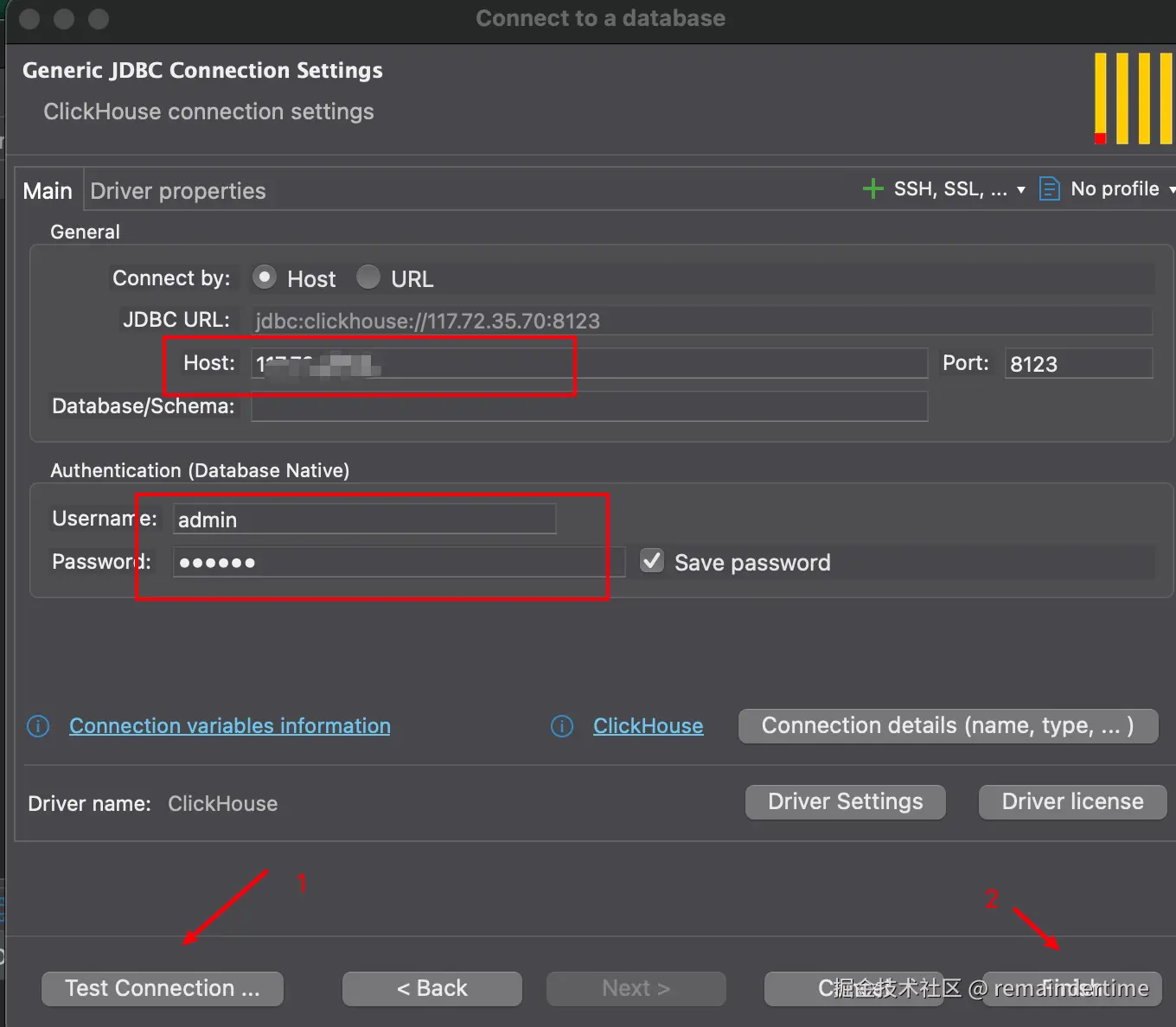
Task: Click the info icon beside ClickHouse link
Action: pyautogui.click(x=562, y=726)
